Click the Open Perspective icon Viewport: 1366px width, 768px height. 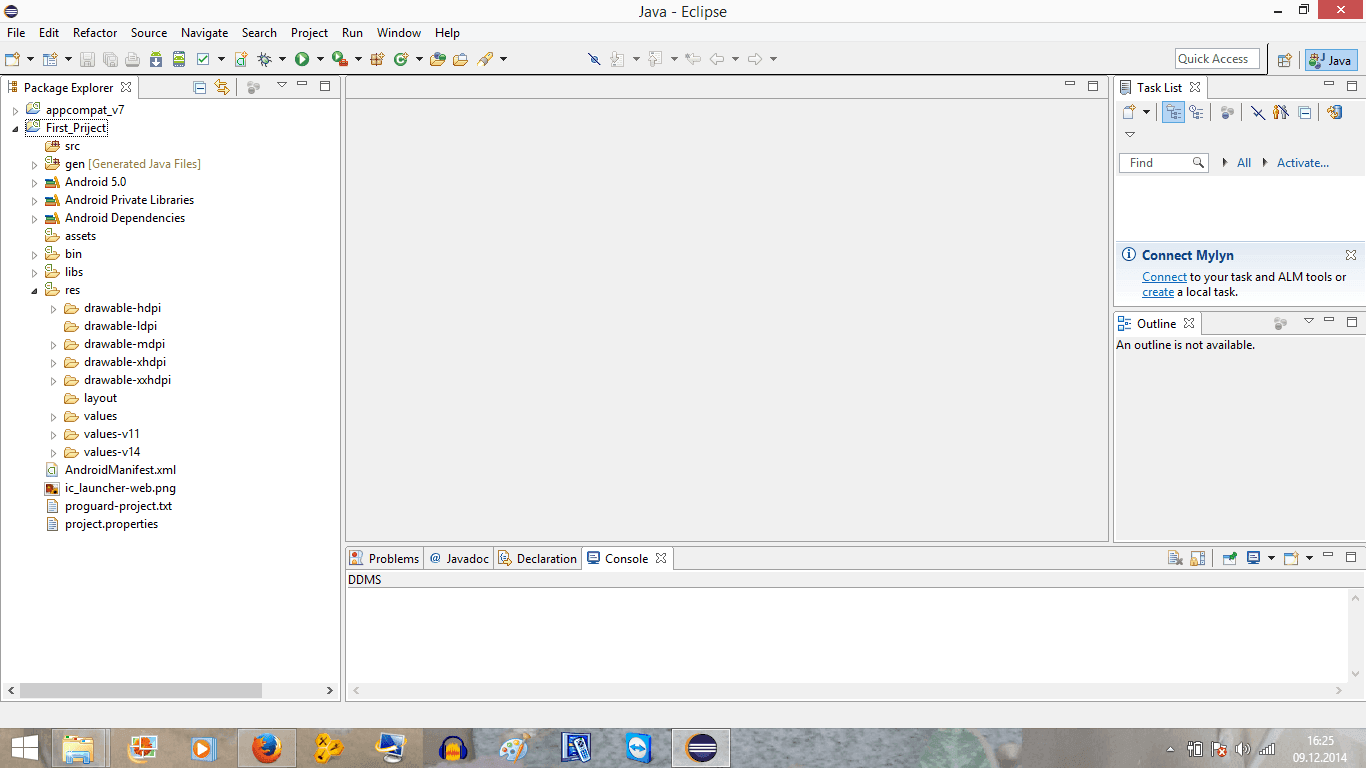(x=1285, y=60)
